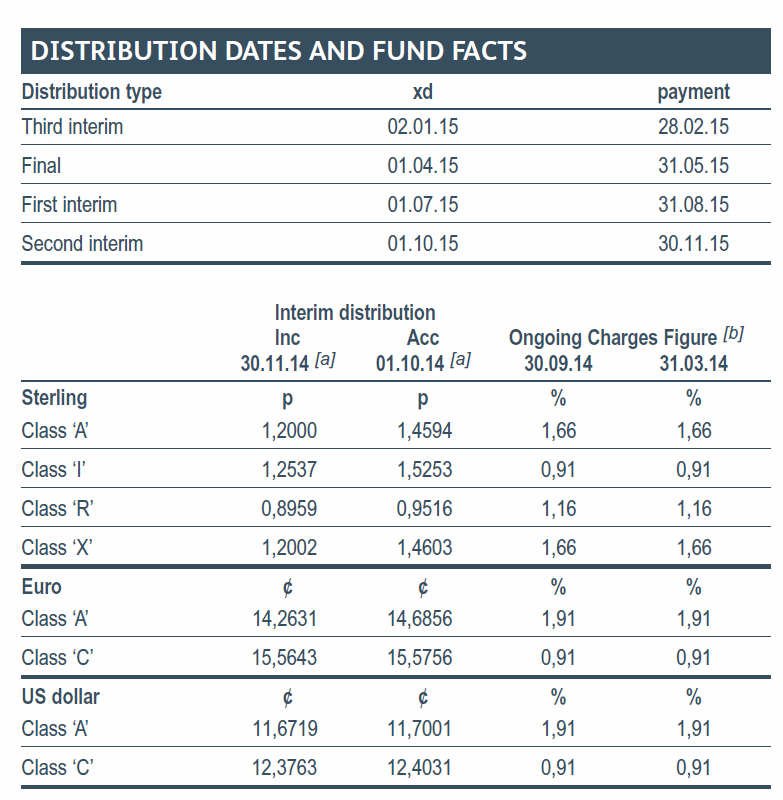Select Second interim payment date 30.11.15

point(693,244)
